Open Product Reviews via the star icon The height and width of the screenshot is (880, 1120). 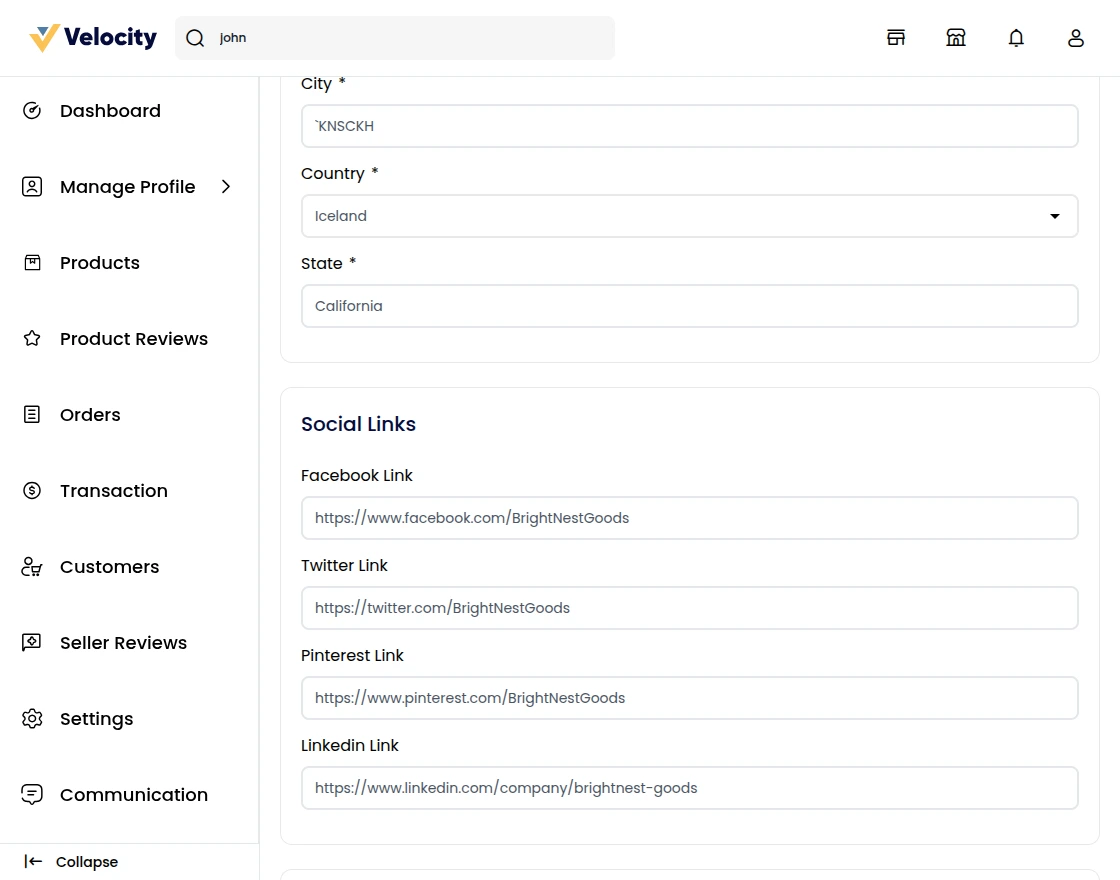(32, 338)
